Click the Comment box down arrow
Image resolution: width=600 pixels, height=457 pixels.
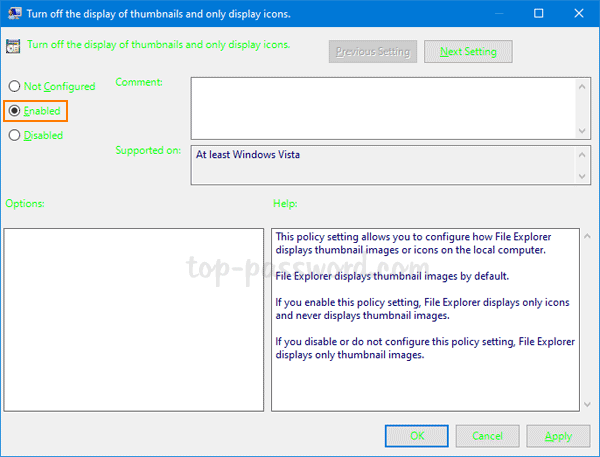point(582,131)
